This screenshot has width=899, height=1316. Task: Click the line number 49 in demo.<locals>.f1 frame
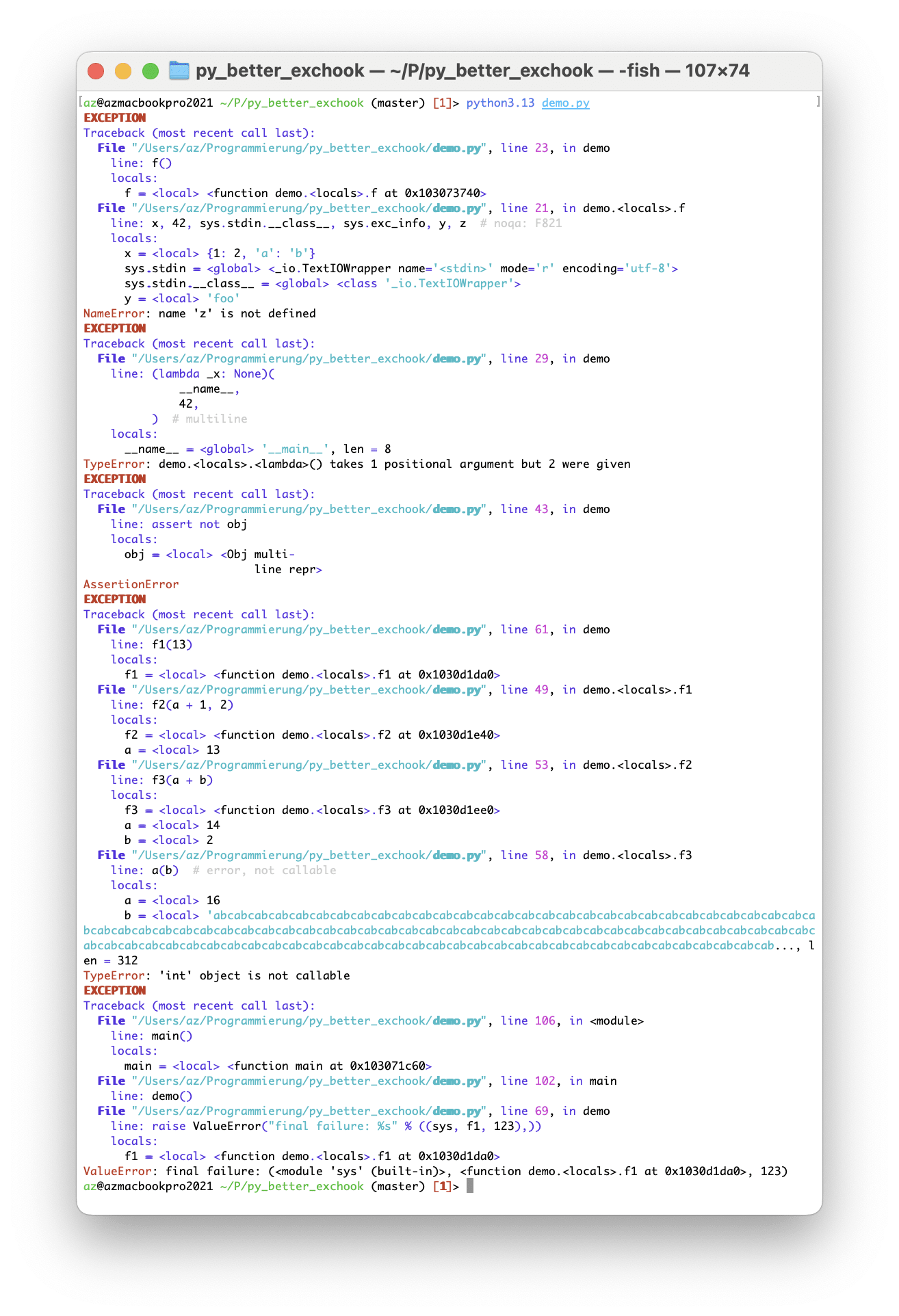pyautogui.click(x=541, y=689)
